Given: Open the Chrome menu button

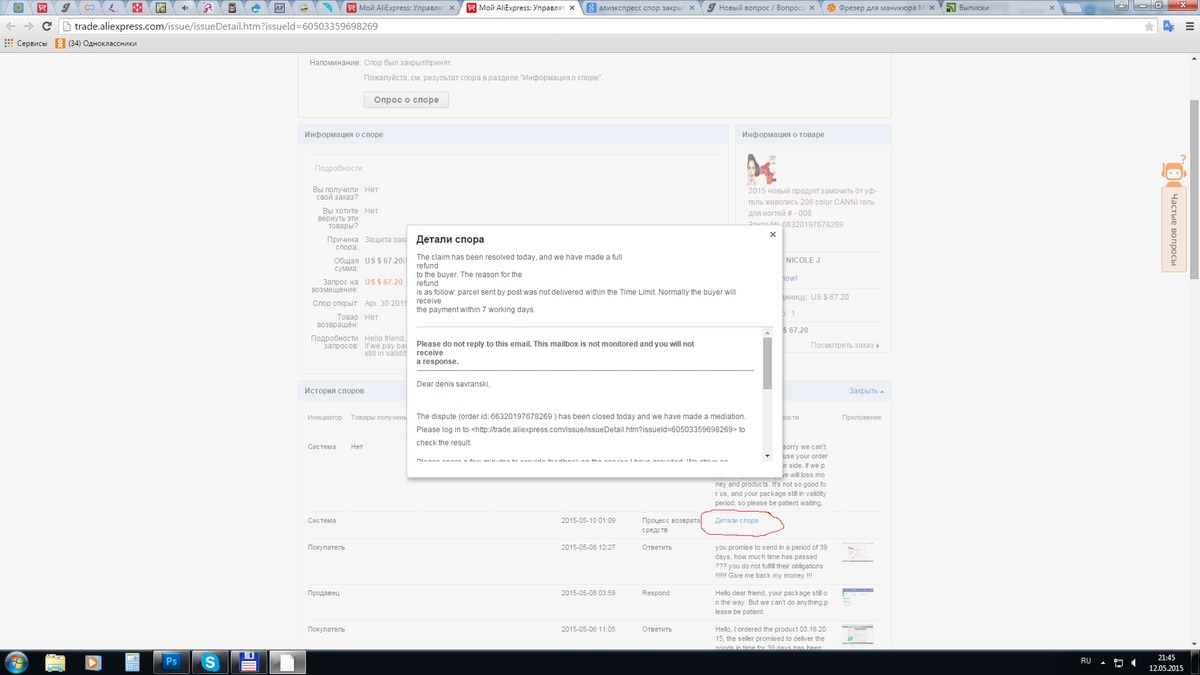Looking at the screenshot, I should (x=1188, y=26).
